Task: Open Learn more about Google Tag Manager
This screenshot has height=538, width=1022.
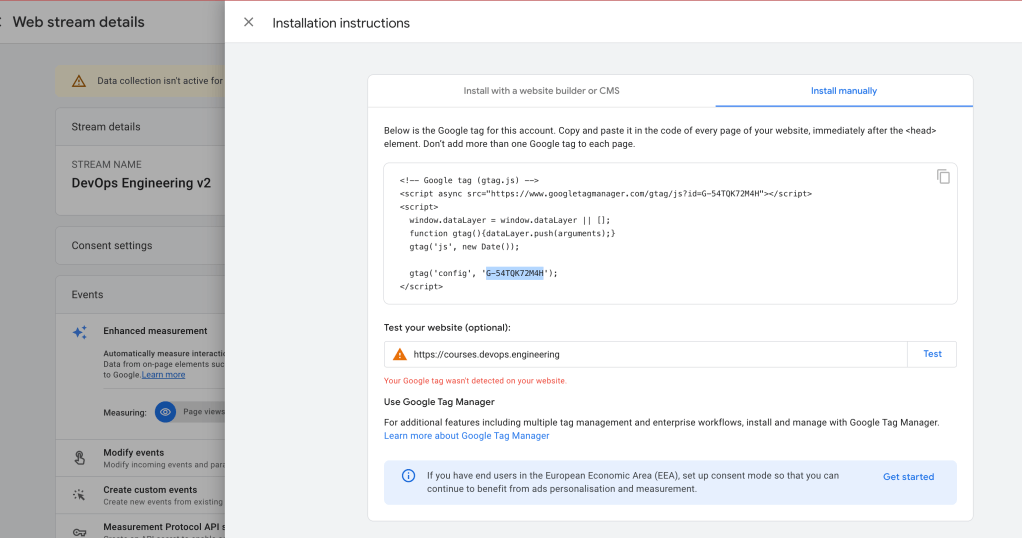Action: tap(466, 436)
